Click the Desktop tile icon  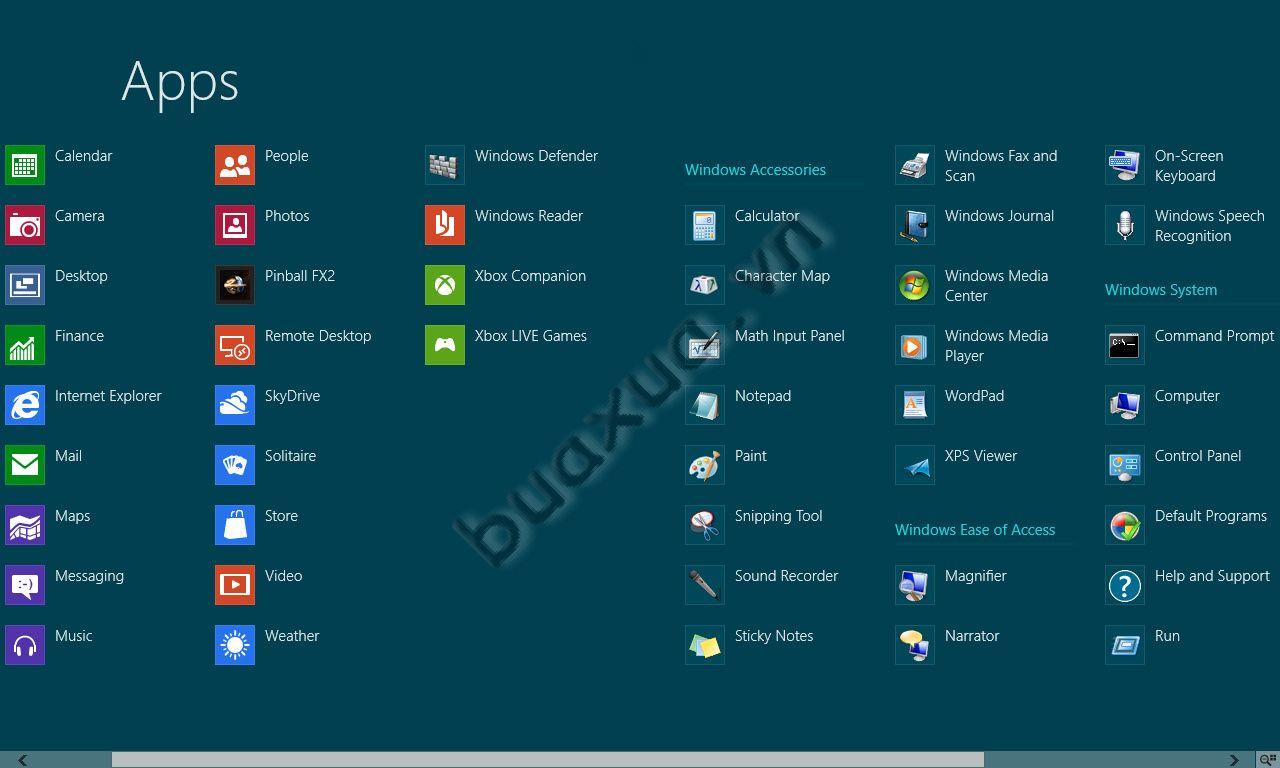pos(25,285)
